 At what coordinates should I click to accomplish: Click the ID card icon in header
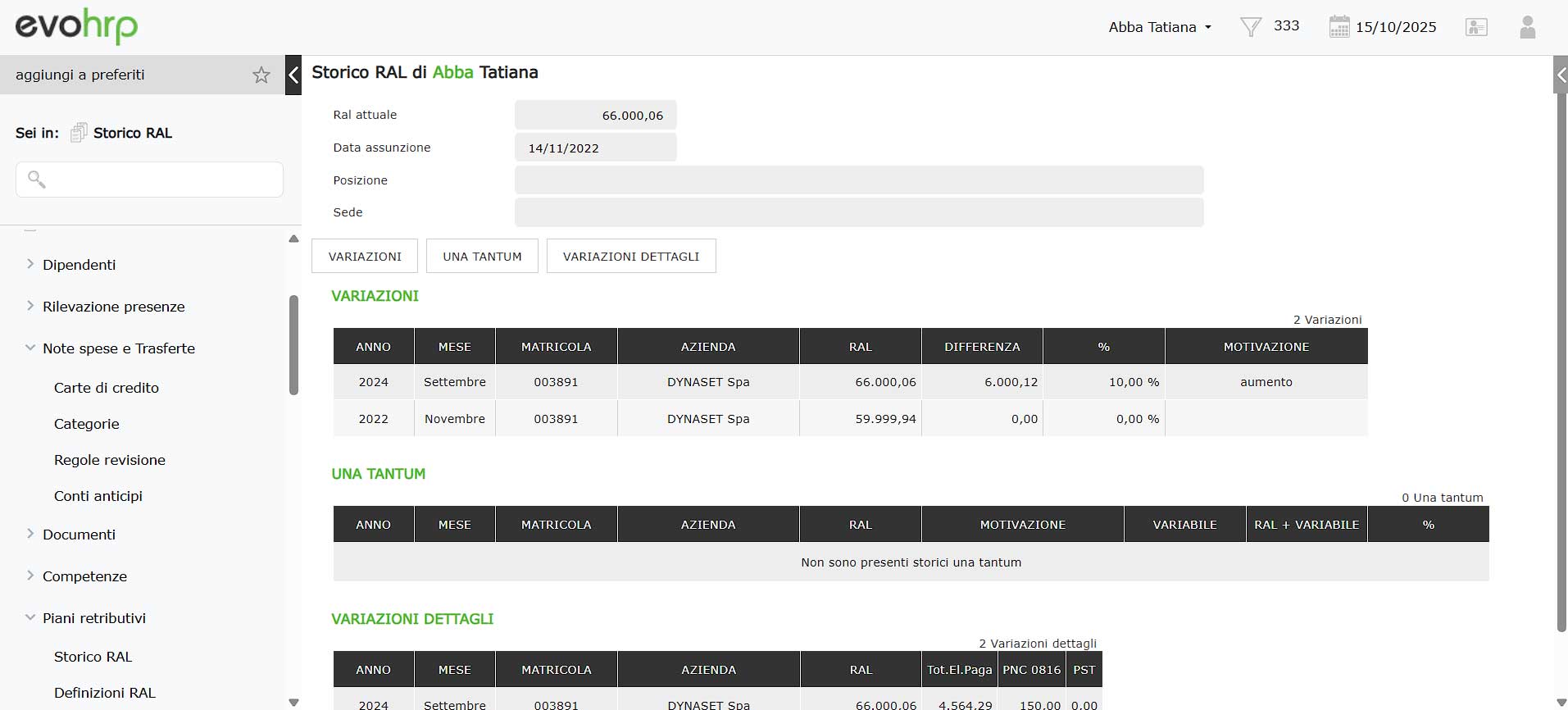coord(1475,27)
